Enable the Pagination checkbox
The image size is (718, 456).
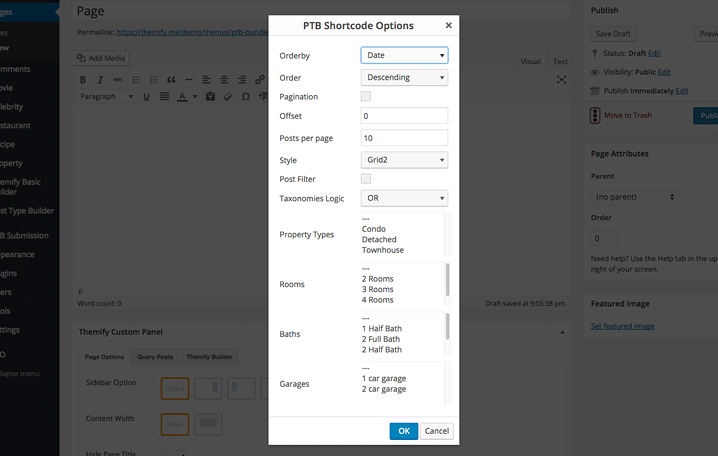pos(366,96)
